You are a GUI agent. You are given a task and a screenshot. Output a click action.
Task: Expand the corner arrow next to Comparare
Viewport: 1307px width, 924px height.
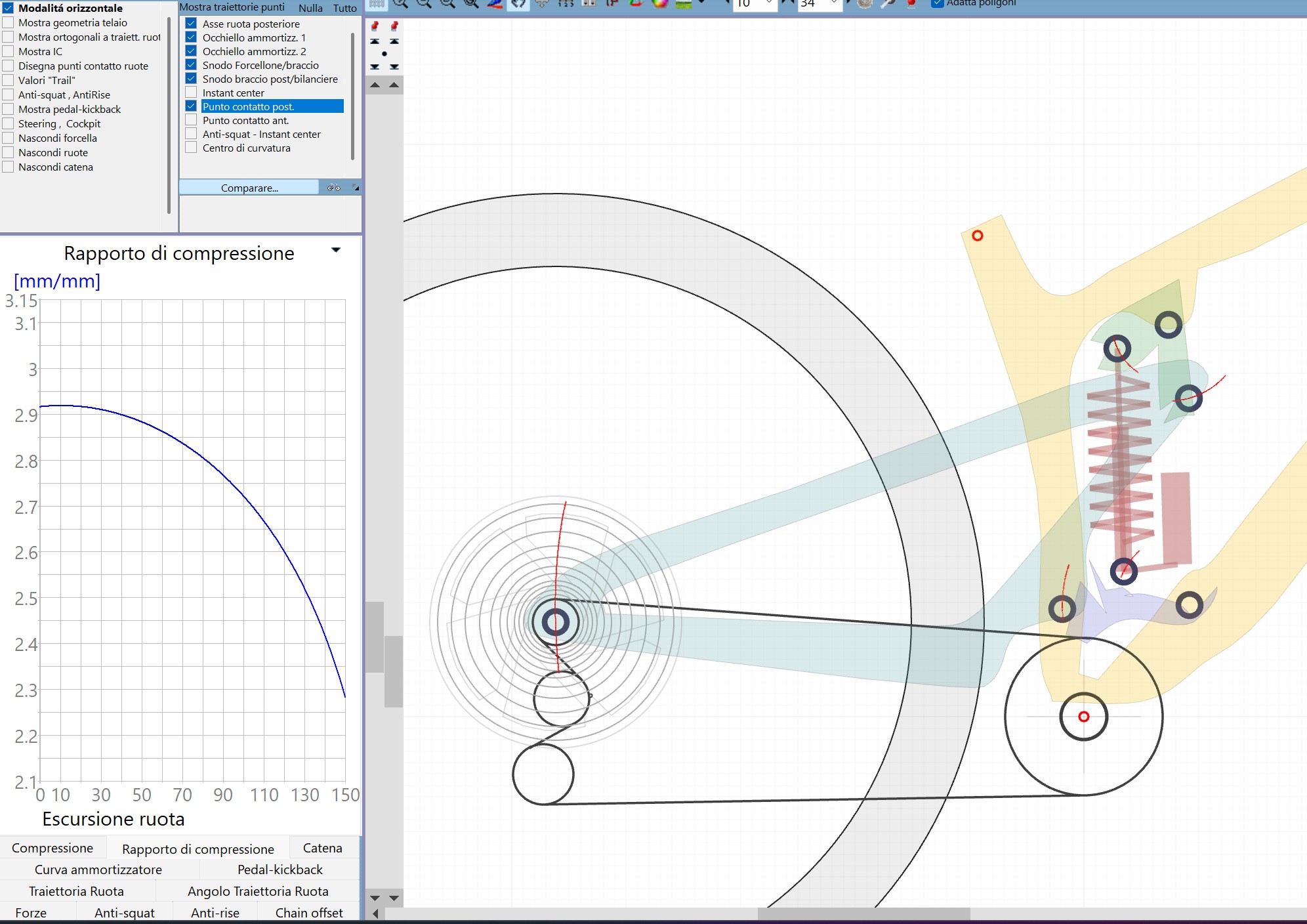(356, 188)
